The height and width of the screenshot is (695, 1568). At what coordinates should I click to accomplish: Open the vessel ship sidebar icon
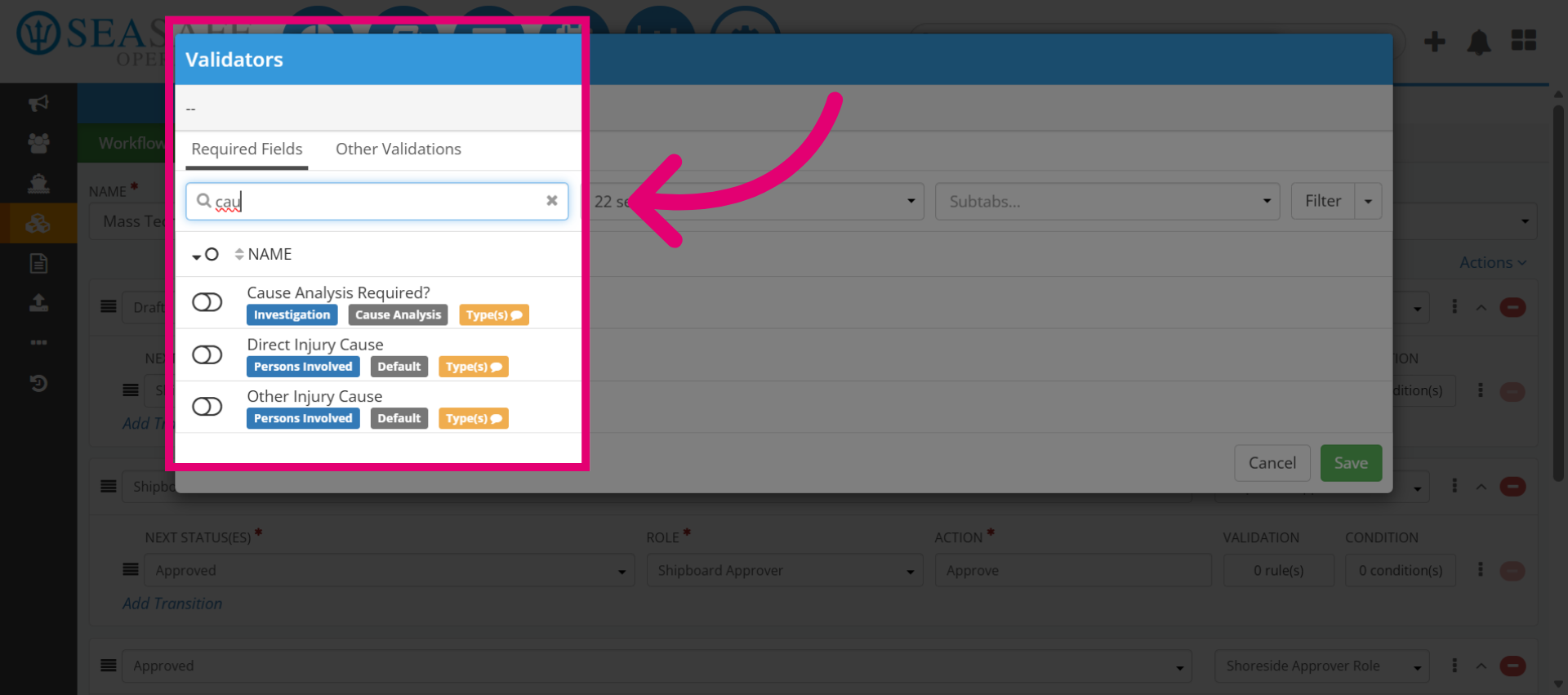38,183
